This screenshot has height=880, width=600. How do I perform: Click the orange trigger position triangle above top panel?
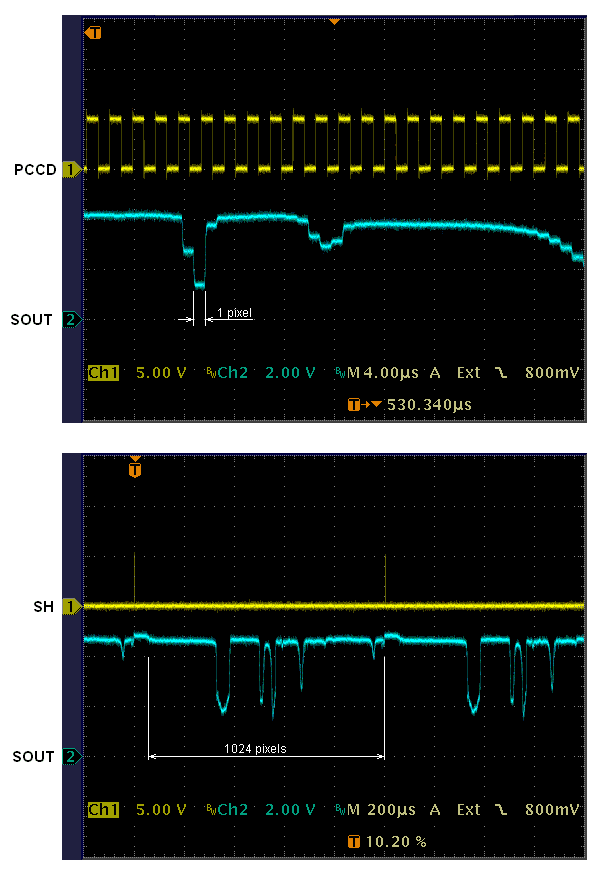335,21
